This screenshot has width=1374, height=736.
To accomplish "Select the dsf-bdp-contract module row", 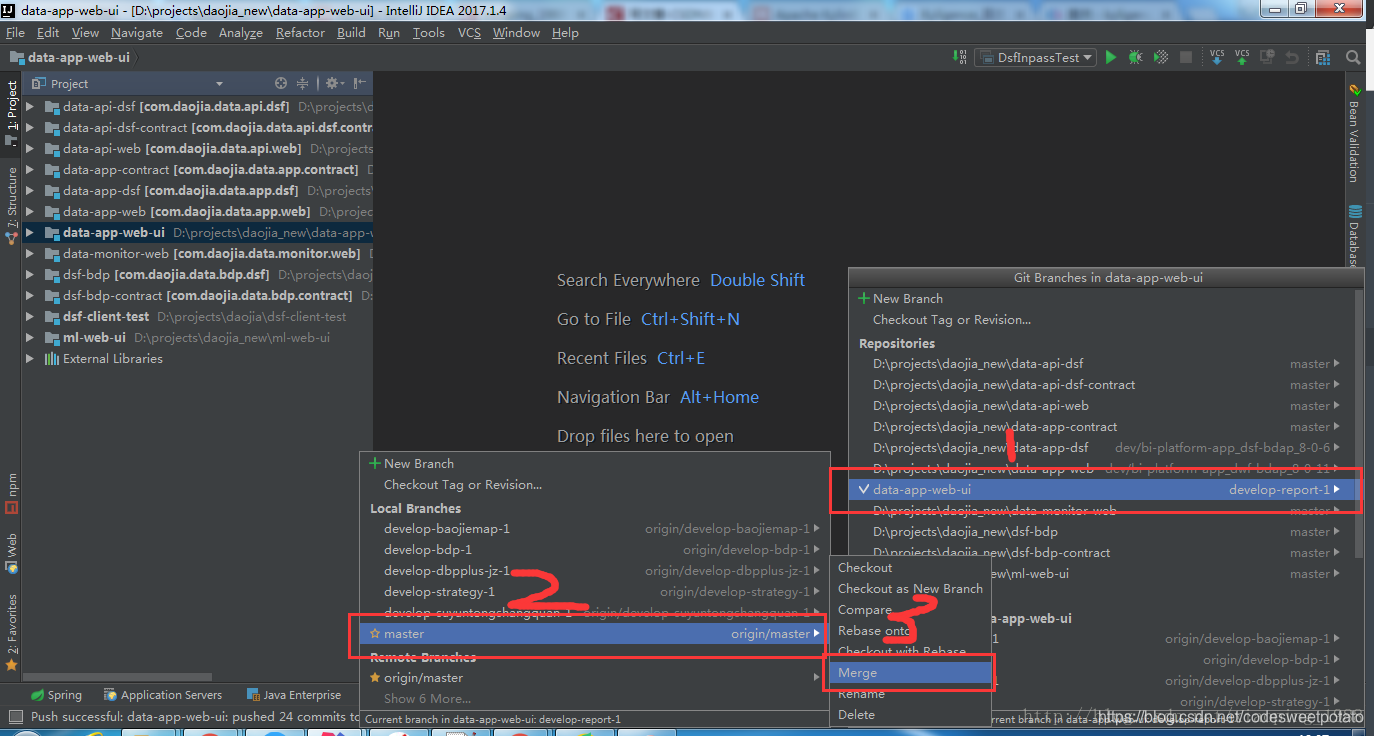I will (x=197, y=296).
